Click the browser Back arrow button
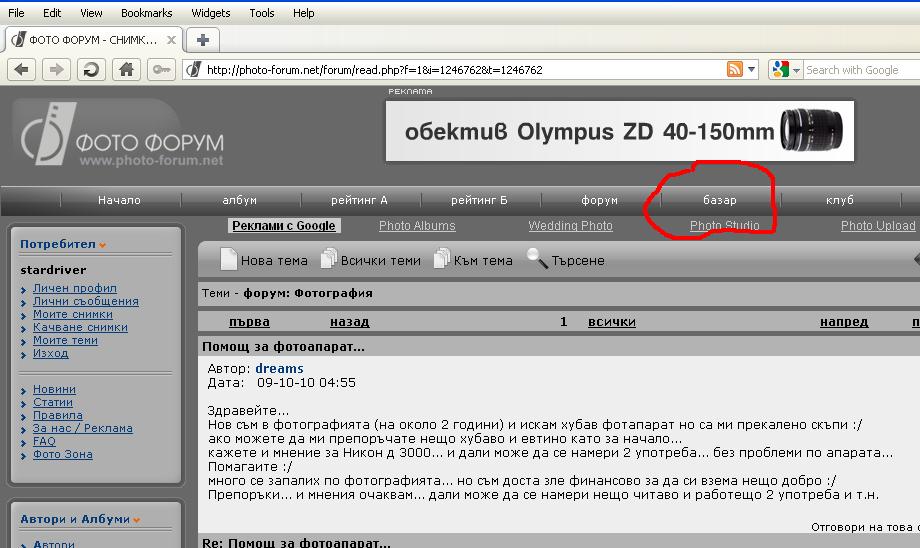920x548 pixels. click(x=23, y=69)
